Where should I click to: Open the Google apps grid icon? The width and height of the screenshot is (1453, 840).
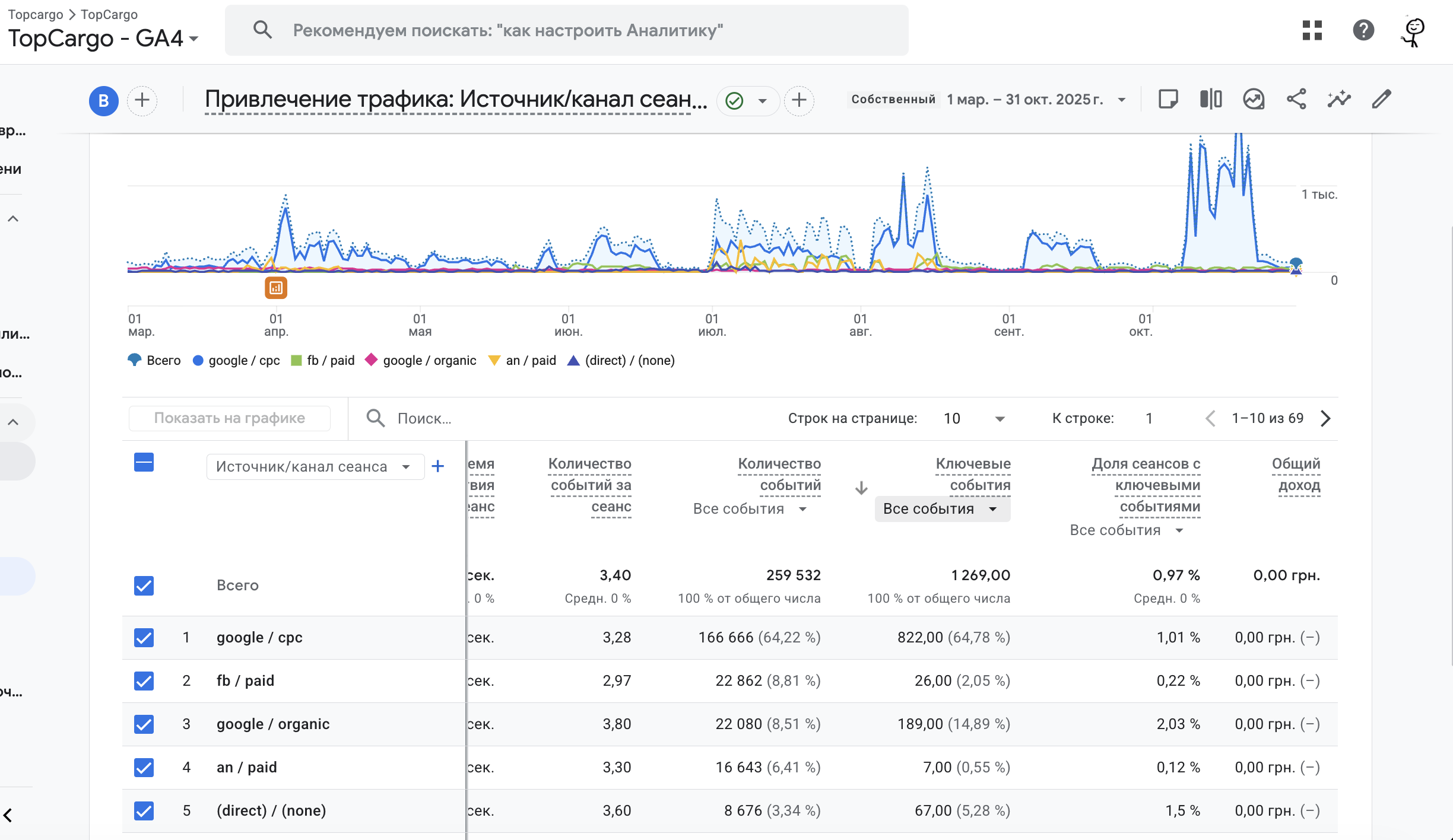point(1312,30)
